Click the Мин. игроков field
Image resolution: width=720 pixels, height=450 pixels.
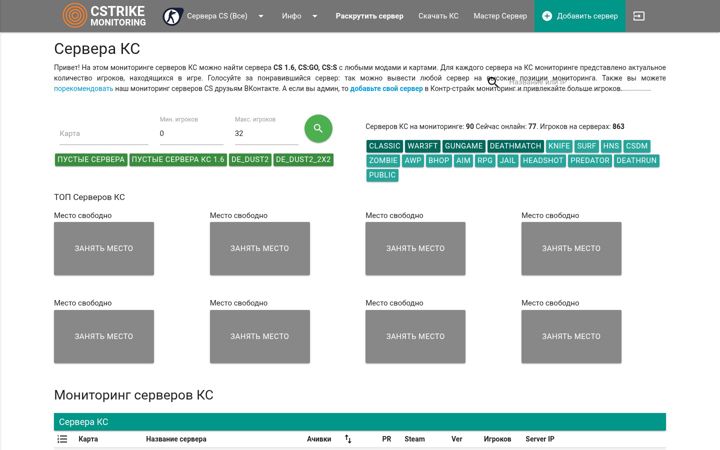click(191, 134)
